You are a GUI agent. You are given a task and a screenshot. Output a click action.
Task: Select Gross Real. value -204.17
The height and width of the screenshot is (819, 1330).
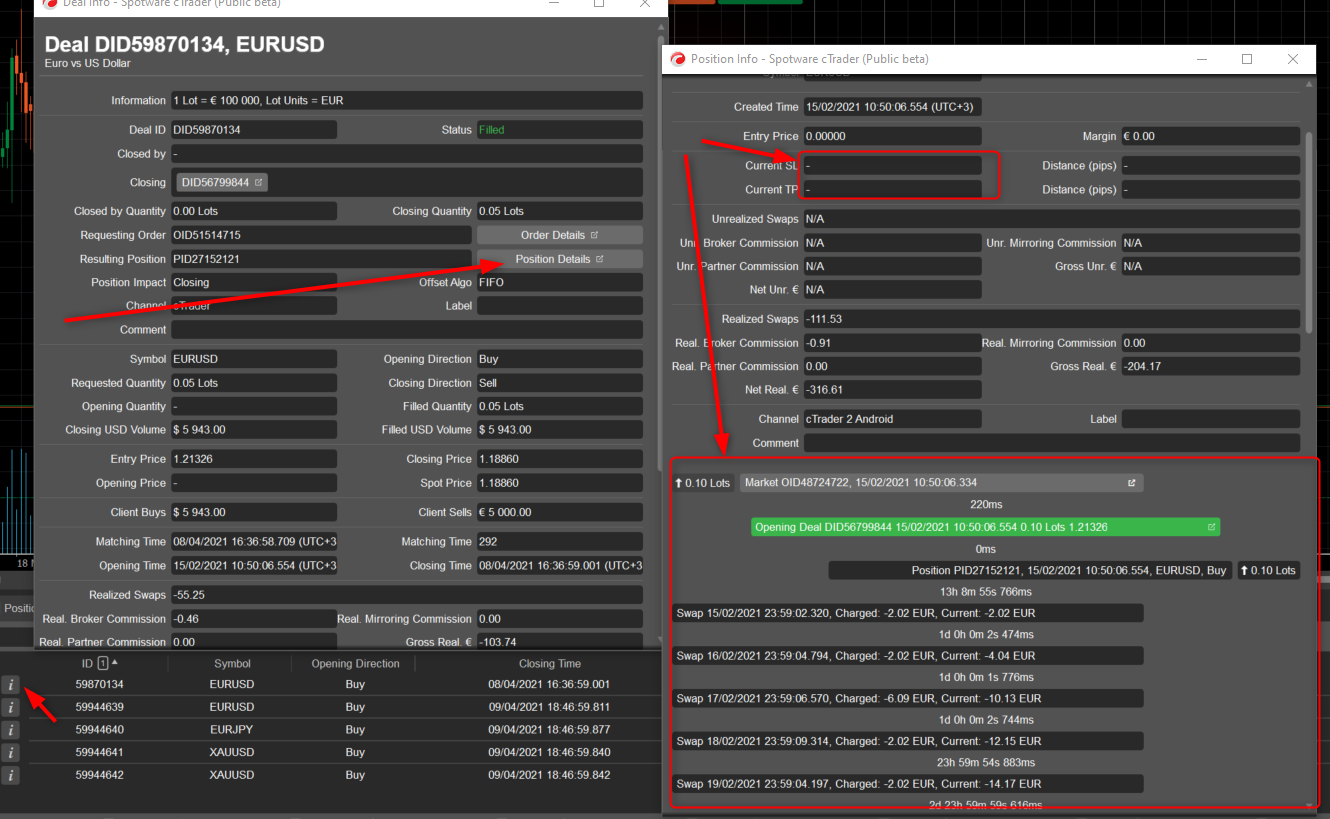click(1211, 366)
